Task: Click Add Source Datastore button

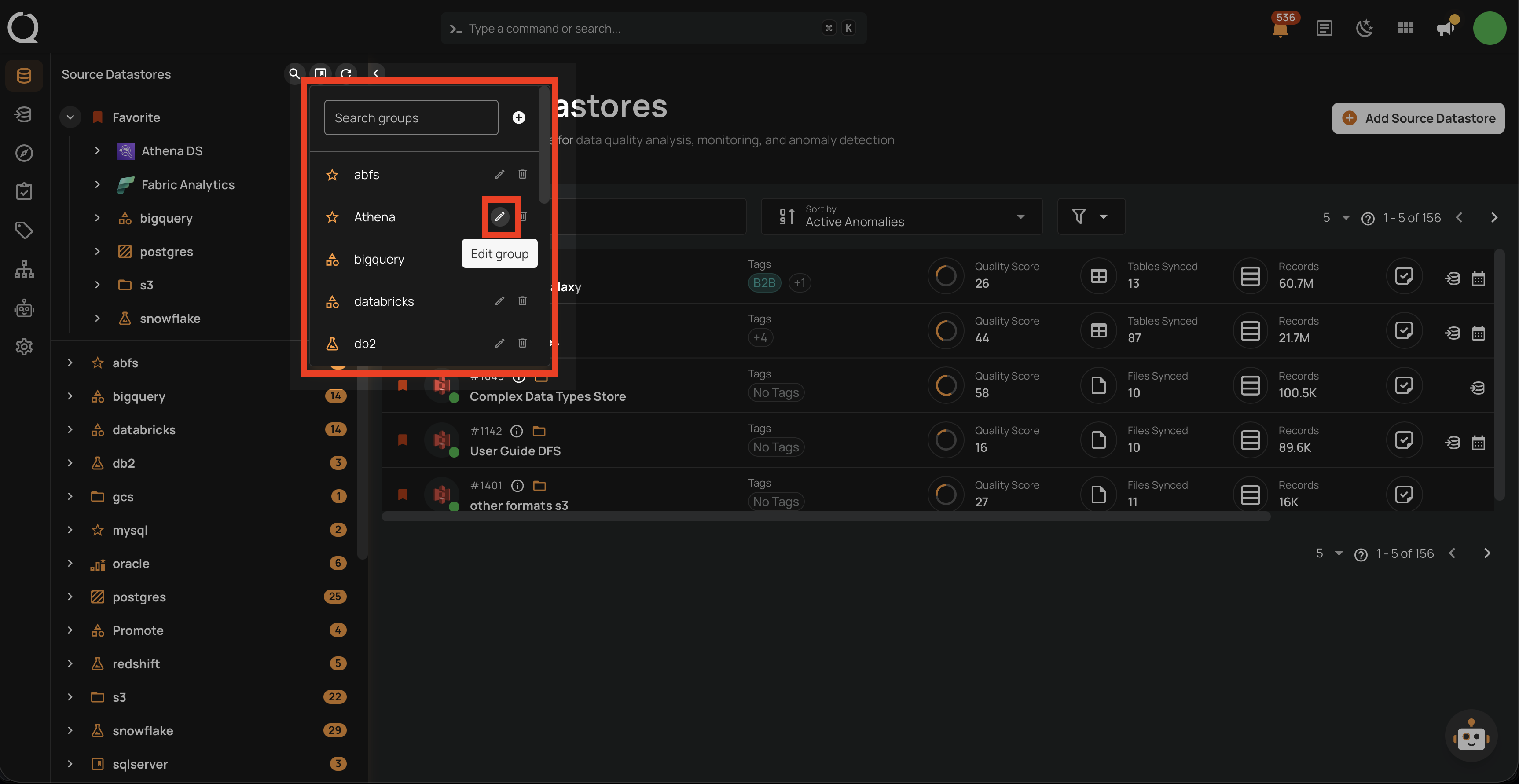Action: [1418, 118]
